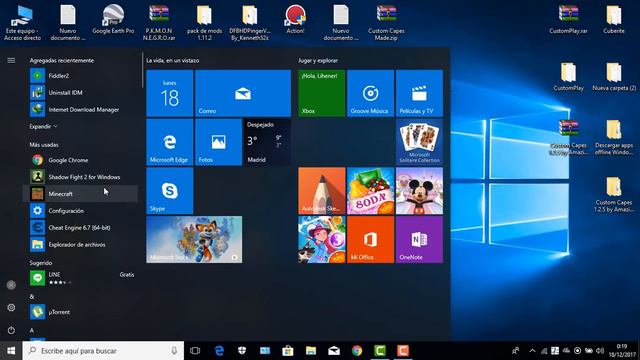Screen dimensions: 640x360
Task: Click the 'Jugar y explorar' group header
Action: (318, 60)
